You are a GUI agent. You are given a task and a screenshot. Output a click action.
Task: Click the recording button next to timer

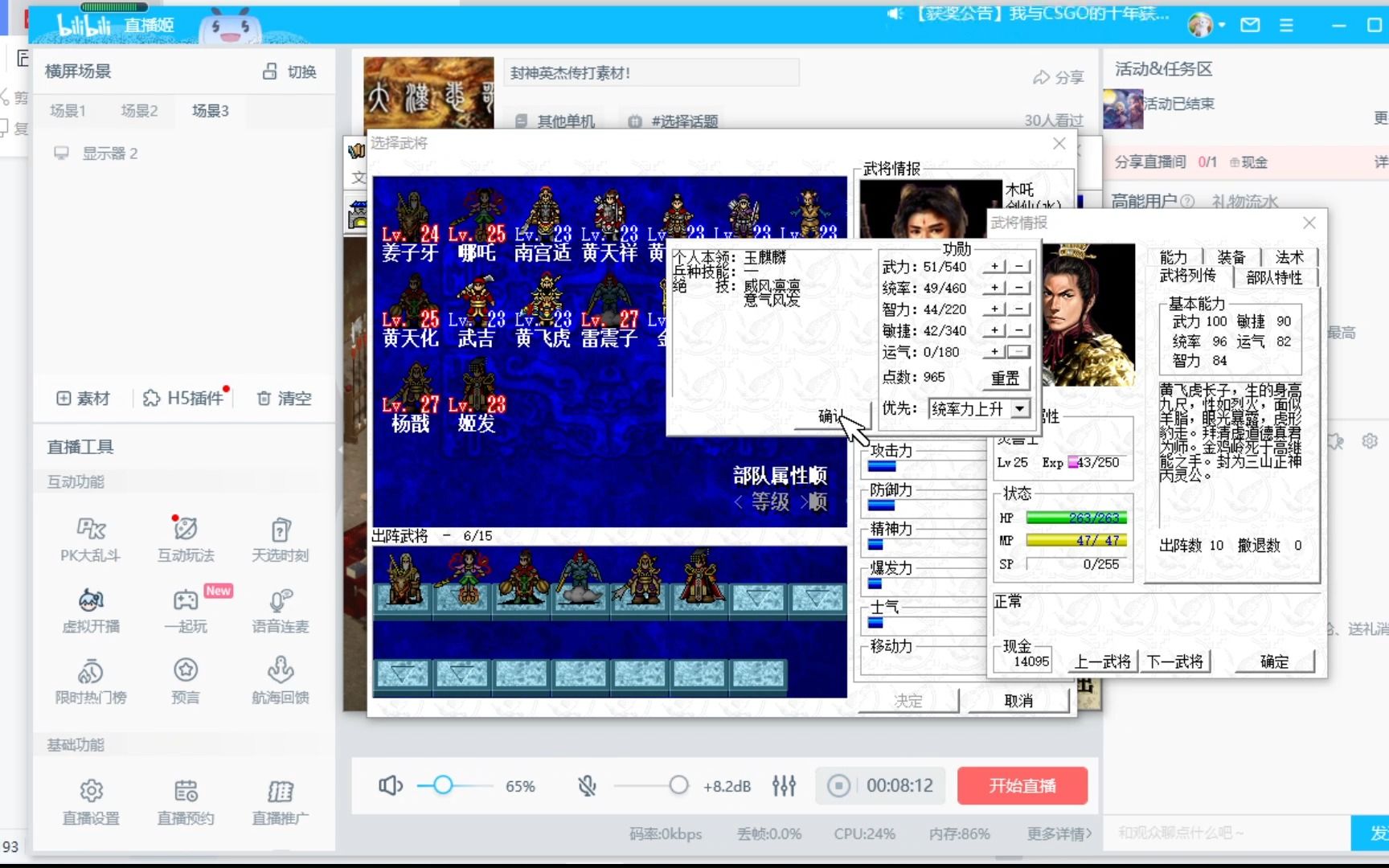pos(838,785)
